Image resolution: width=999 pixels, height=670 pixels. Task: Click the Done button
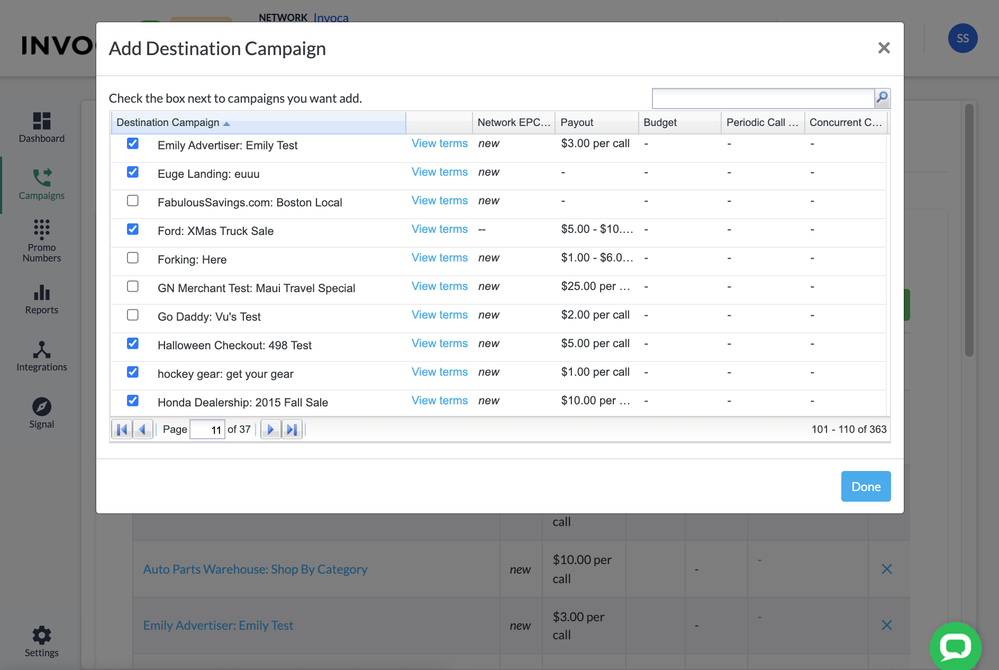pyautogui.click(x=865, y=487)
